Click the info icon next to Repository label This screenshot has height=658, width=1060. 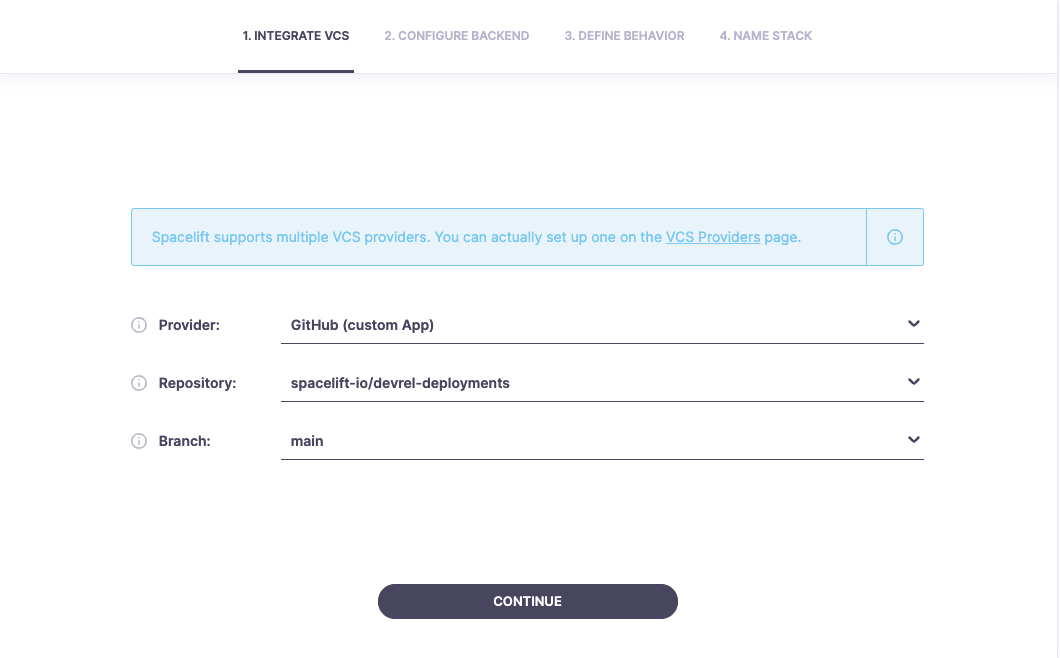click(139, 382)
